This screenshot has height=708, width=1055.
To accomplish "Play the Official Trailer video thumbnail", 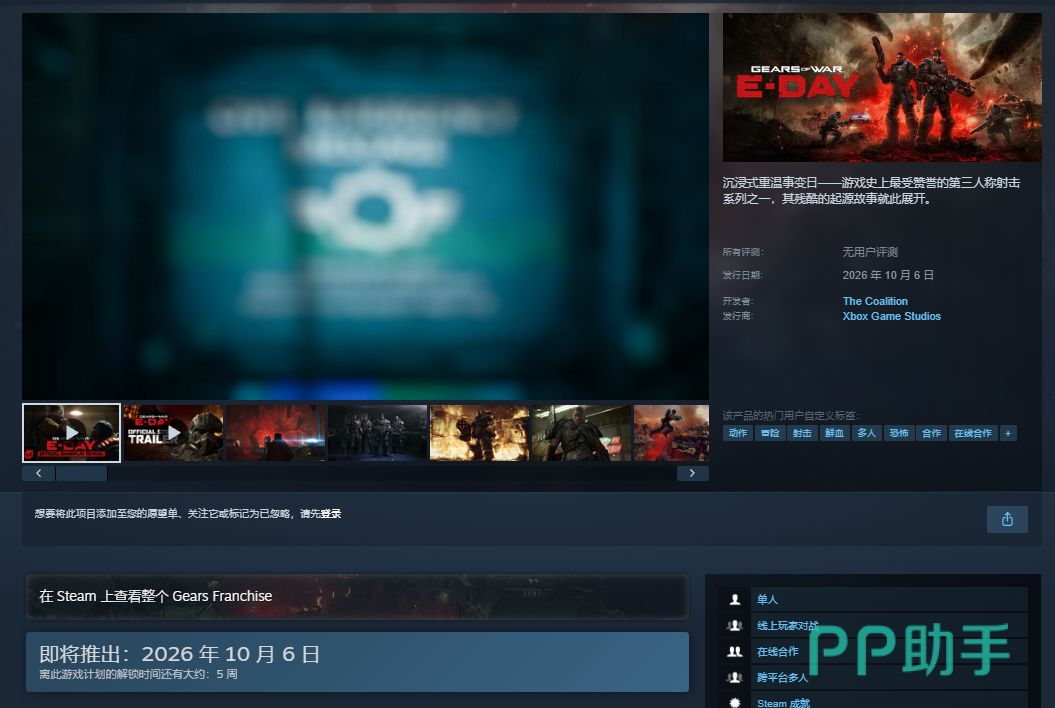I will (174, 433).
